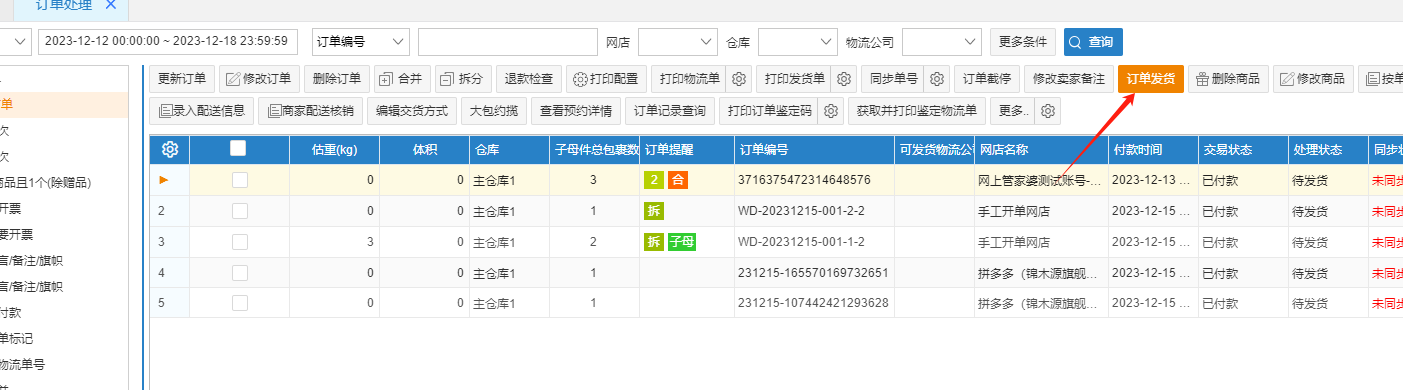The height and width of the screenshot is (390, 1403).
Task: Open gear settings beside 同步单号
Action: [936, 79]
